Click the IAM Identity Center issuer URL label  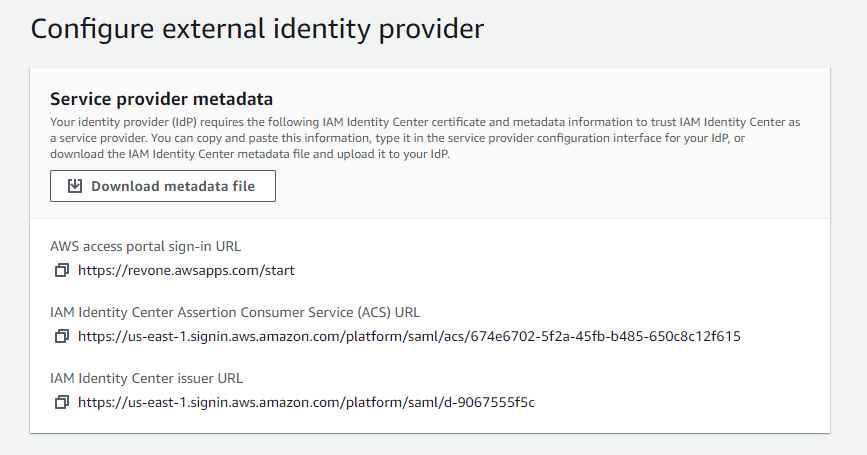point(147,378)
